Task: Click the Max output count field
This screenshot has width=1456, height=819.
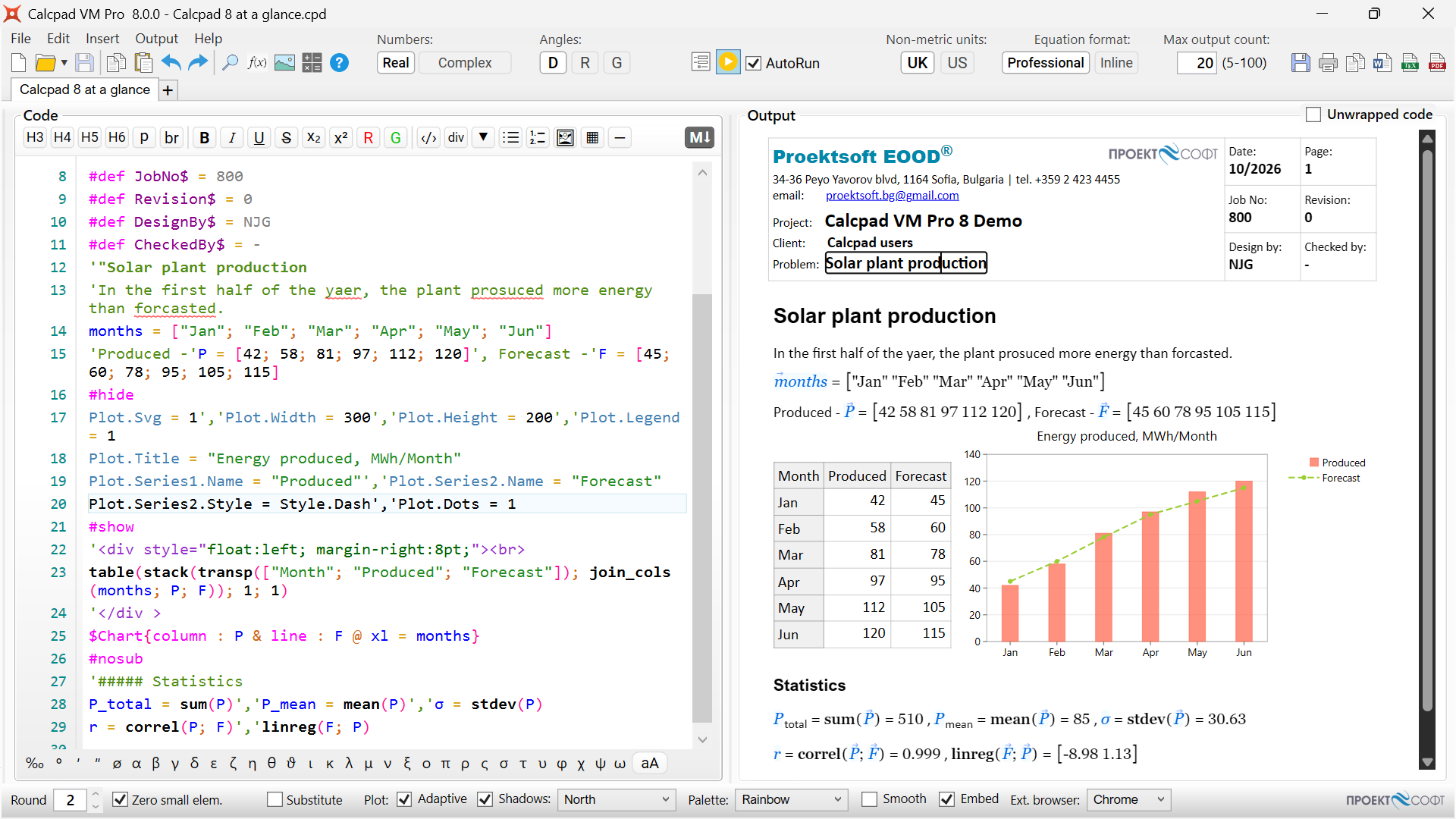Action: 1197,63
